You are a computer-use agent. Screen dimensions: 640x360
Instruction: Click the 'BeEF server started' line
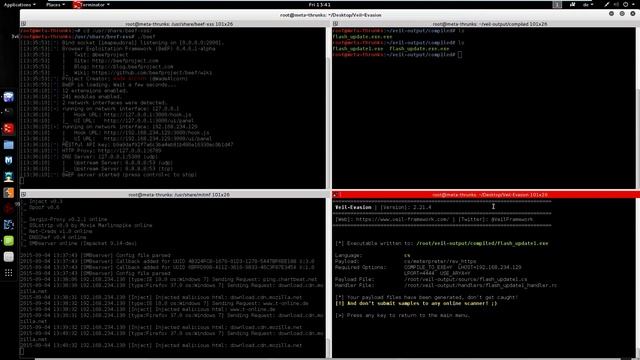[108, 174]
